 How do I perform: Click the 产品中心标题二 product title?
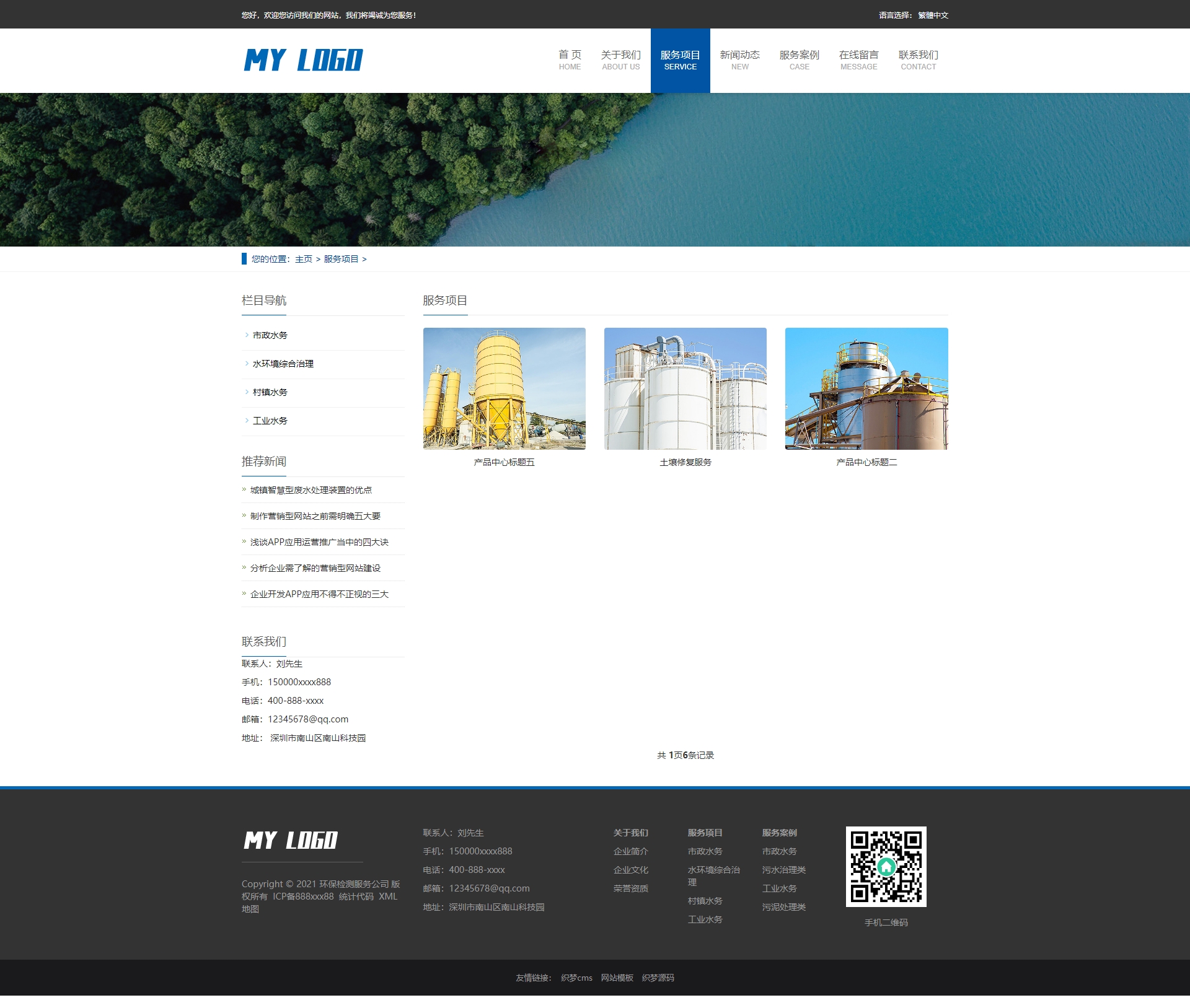point(866,462)
